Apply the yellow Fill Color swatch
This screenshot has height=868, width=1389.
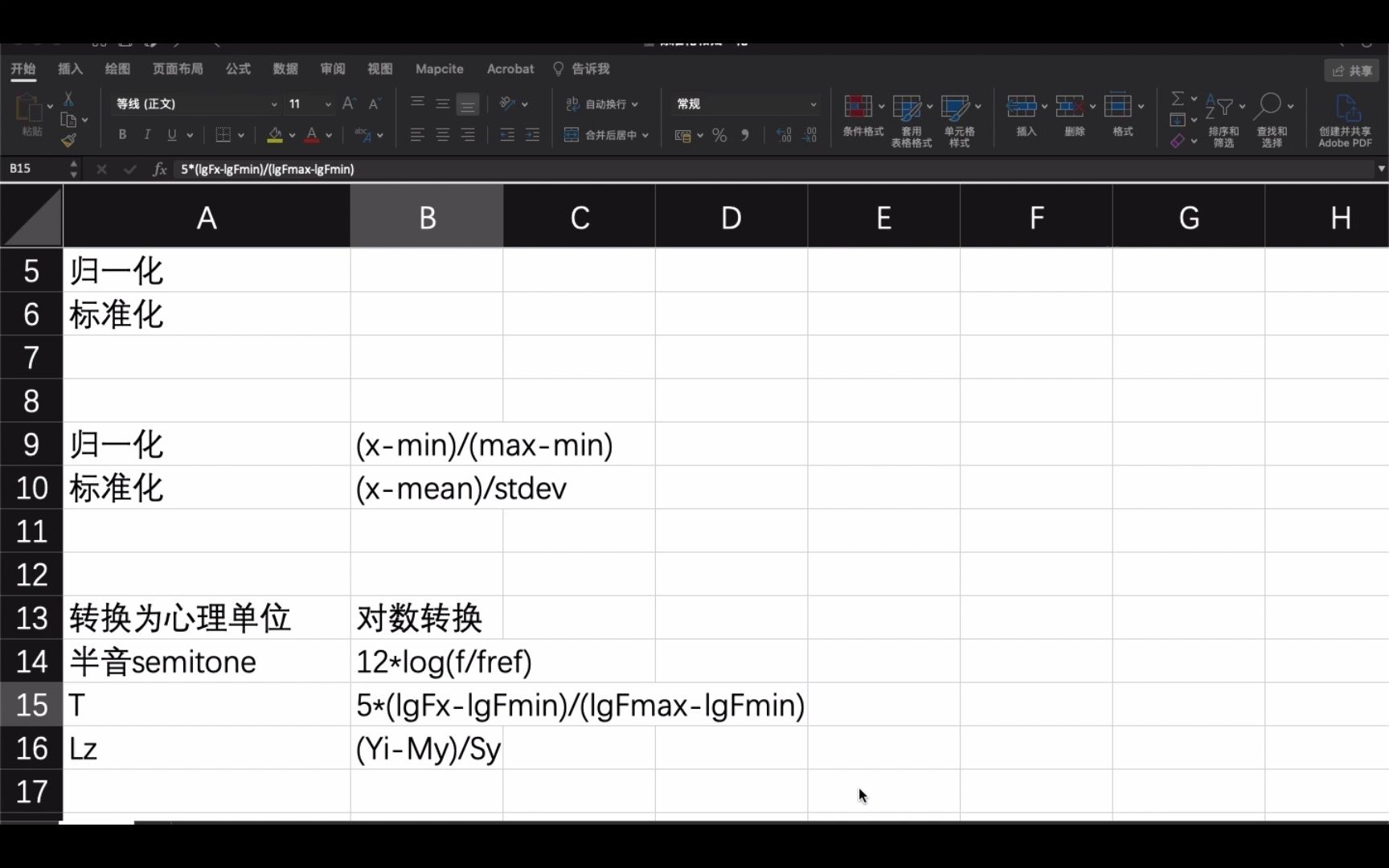pos(275,135)
